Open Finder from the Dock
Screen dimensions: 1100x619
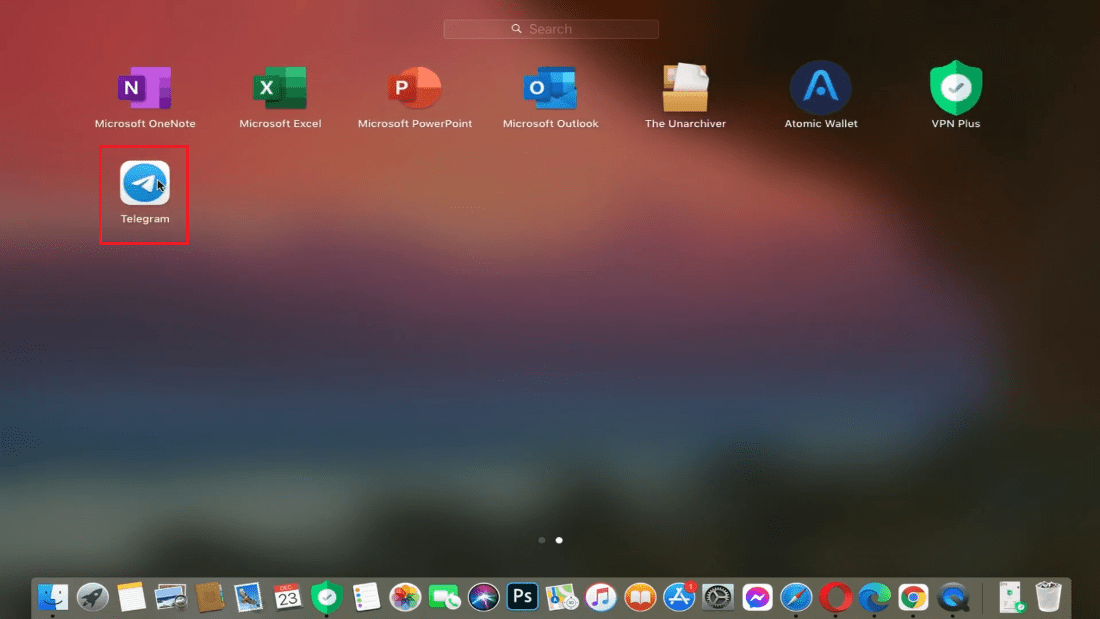(53, 597)
